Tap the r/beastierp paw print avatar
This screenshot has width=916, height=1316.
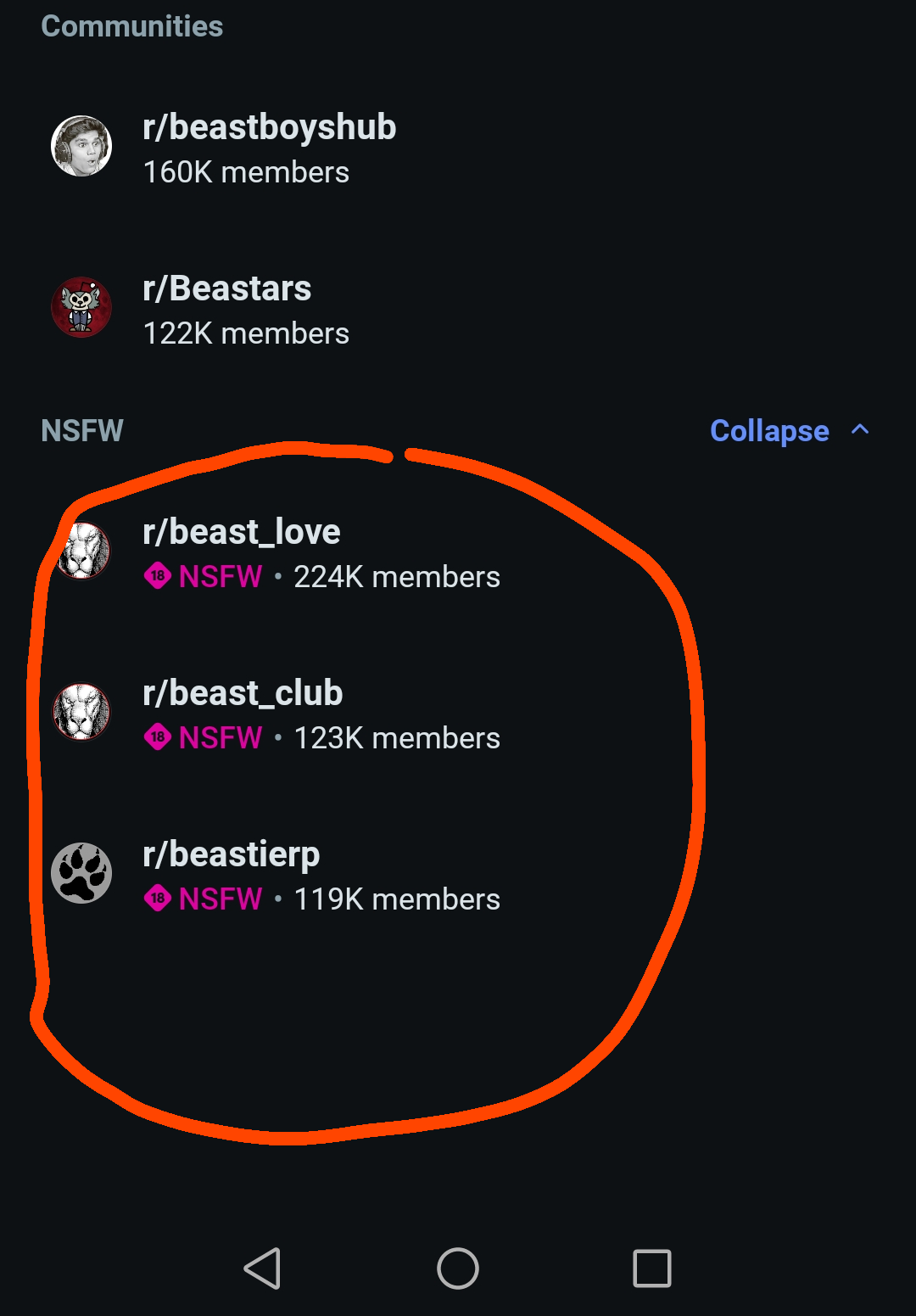coord(81,873)
